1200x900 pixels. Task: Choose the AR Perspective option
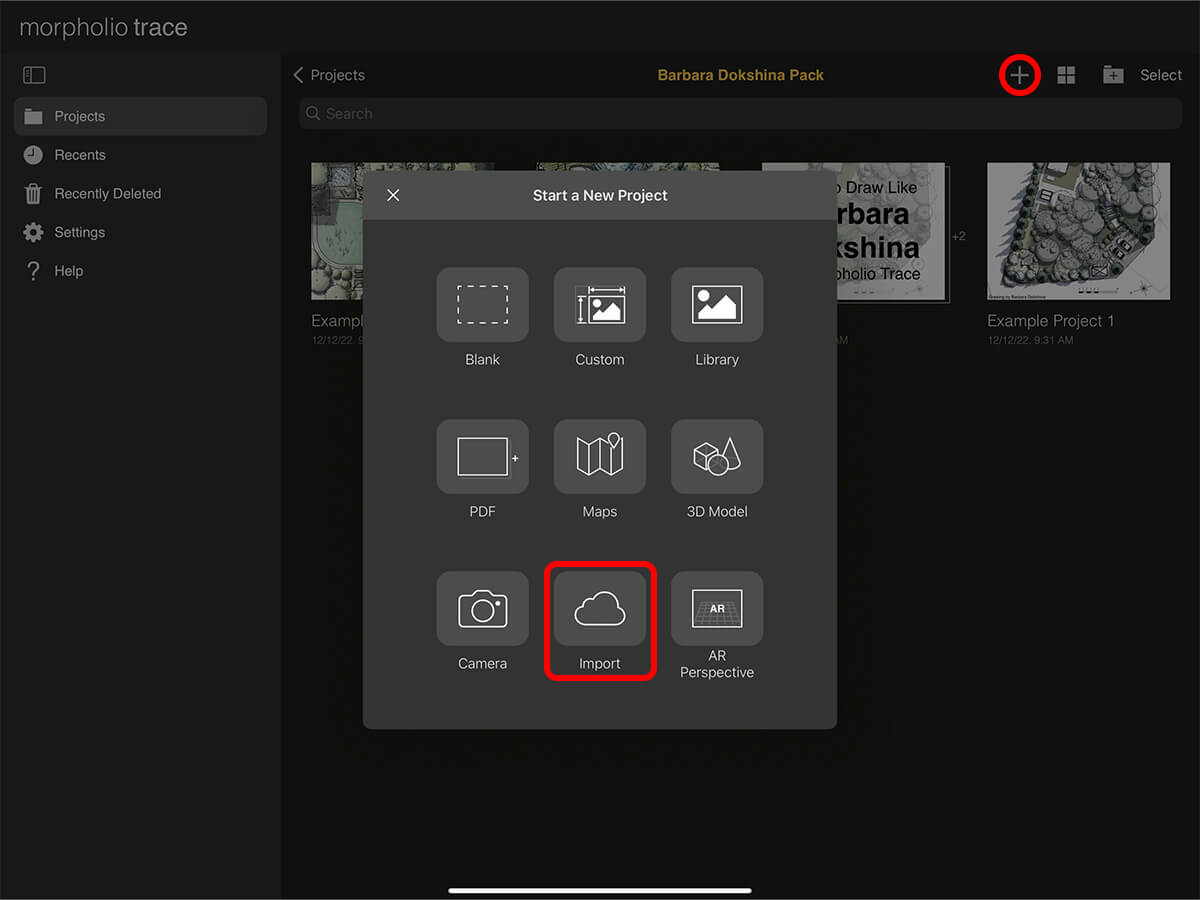coord(717,609)
